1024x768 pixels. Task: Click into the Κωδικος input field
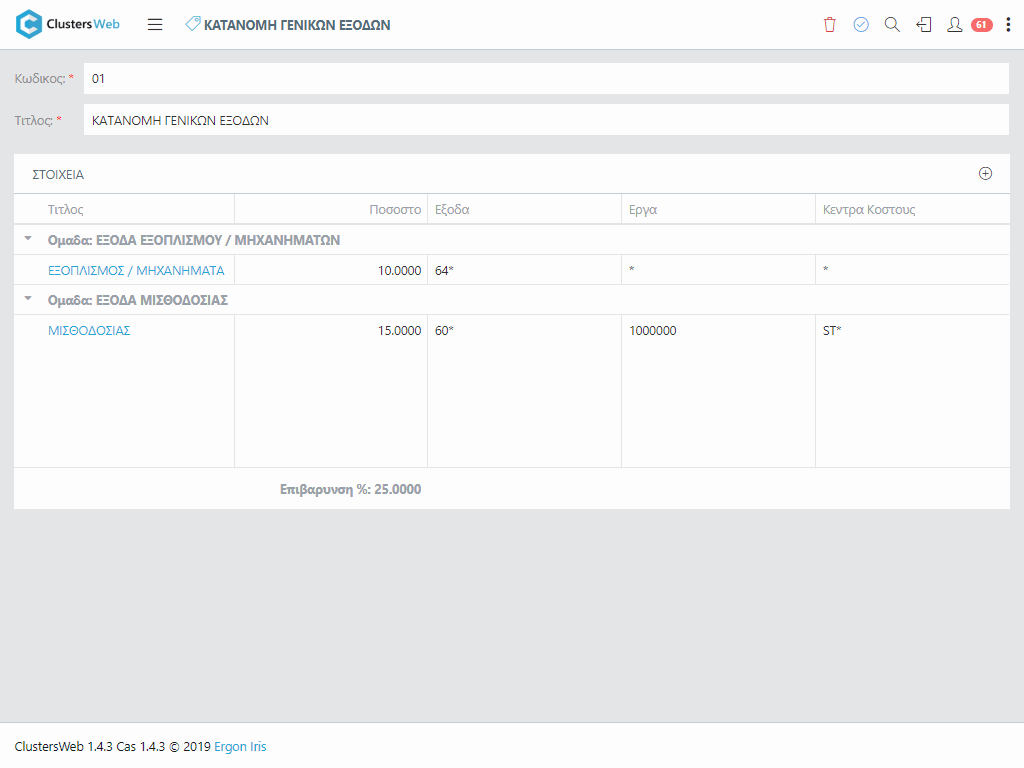[545, 79]
